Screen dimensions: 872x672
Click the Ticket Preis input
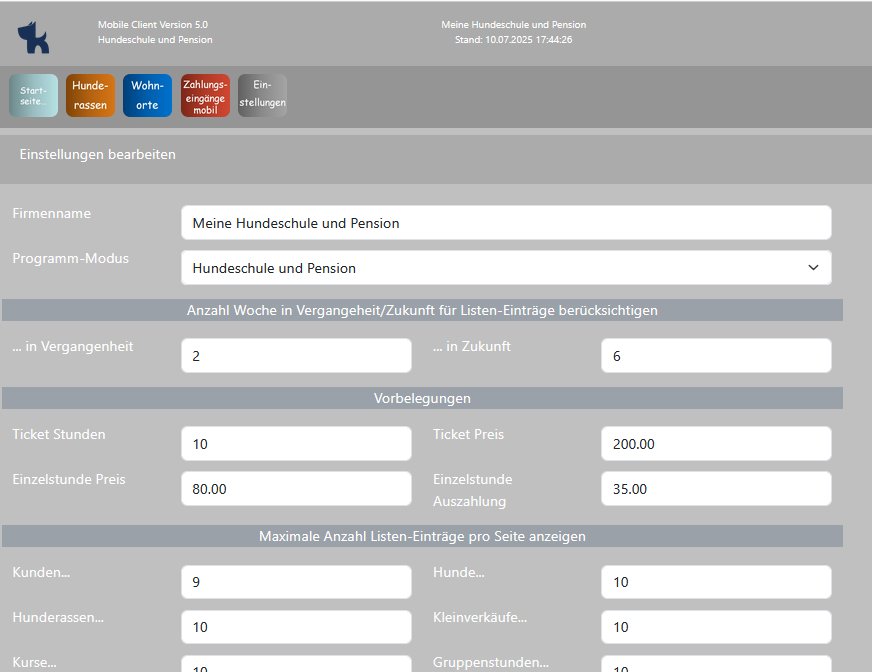[715, 444]
